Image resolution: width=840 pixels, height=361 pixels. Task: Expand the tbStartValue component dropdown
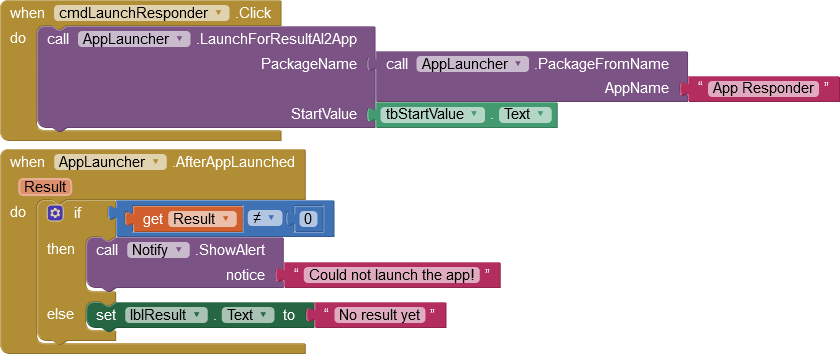click(x=430, y=114)
